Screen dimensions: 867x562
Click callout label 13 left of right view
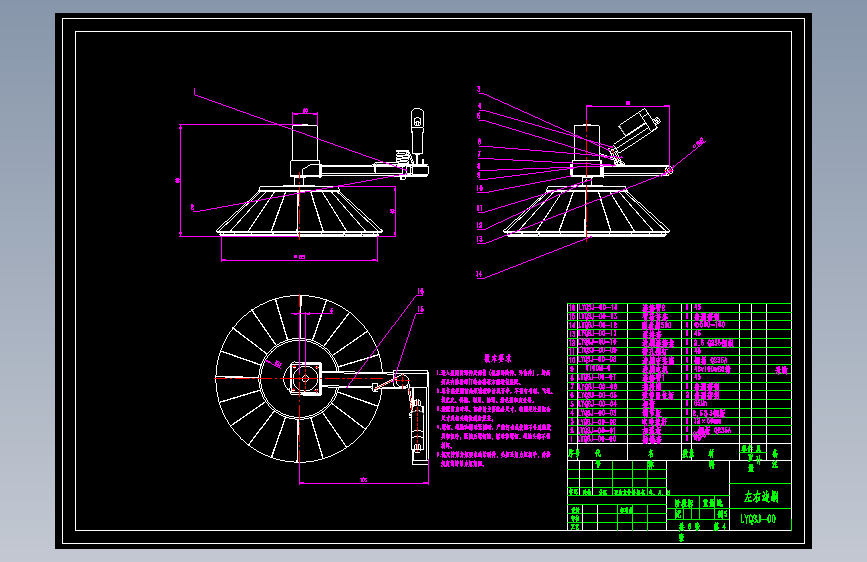point(479,240)
